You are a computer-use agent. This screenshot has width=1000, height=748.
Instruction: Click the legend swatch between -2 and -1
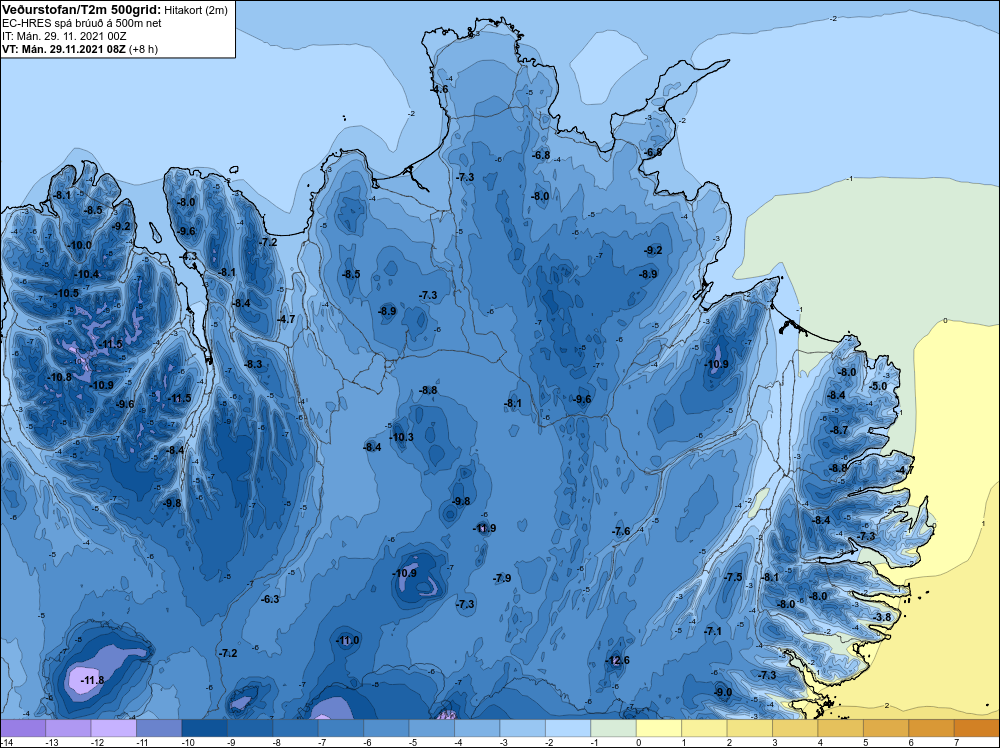coord(568,728)
